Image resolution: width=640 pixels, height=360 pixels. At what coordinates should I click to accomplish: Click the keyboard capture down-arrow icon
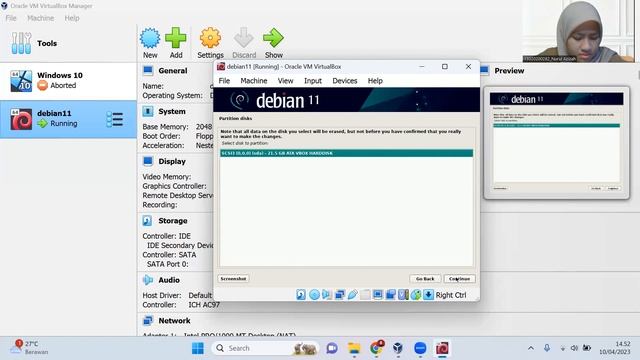pos(428,295)
